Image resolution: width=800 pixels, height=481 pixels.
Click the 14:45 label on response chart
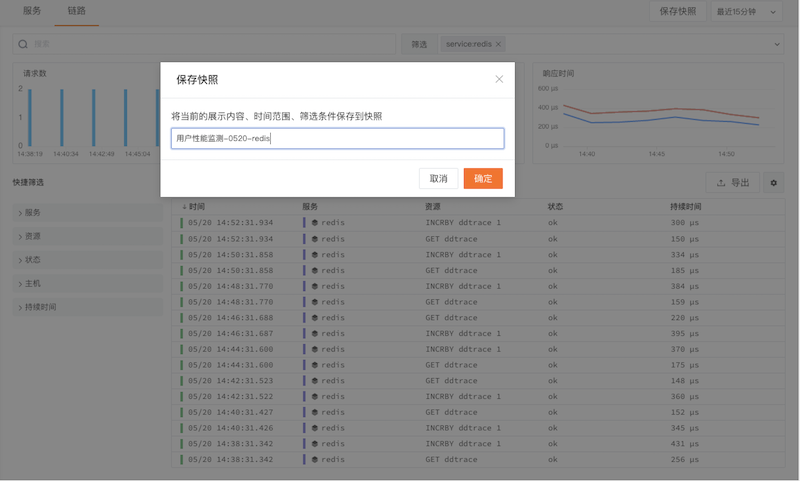tap(657, 154)
